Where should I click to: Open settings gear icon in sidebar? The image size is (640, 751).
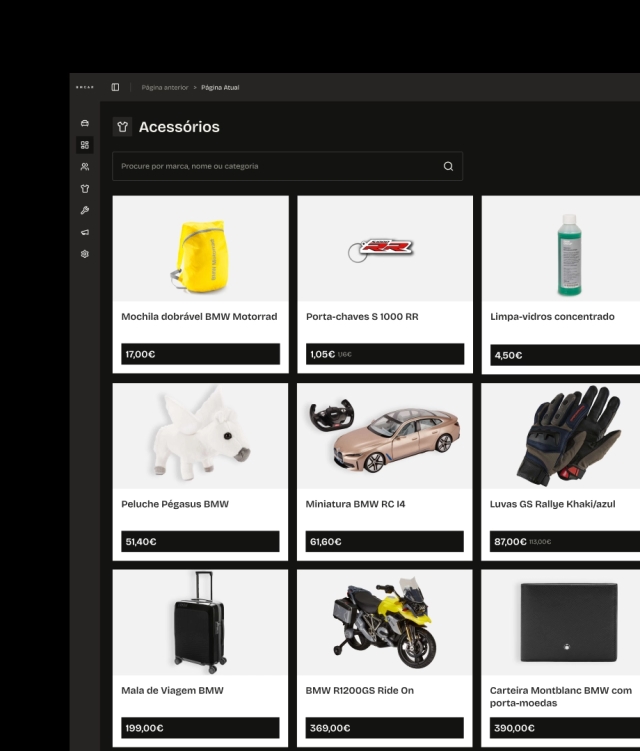point(85,254)
